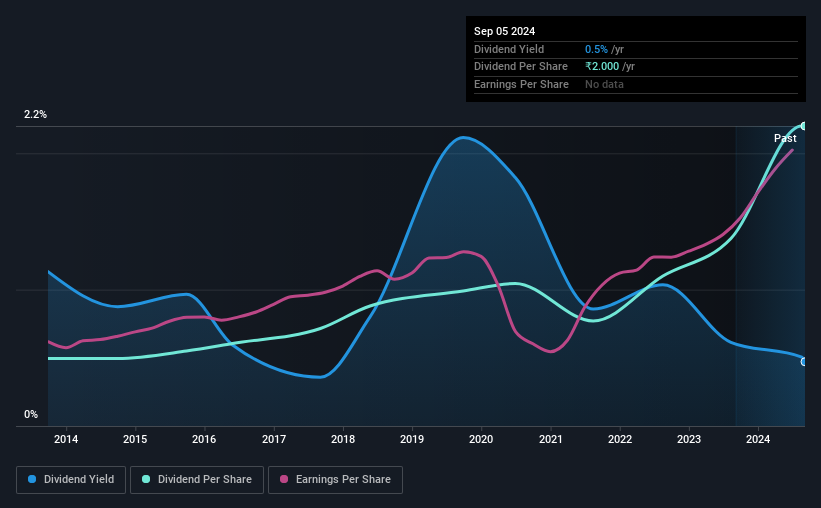Screen dimensions: 821x508
Task: Click the Earnings Per Share tooltip row label
Action: pyautogui.click(x=521, y=84)
